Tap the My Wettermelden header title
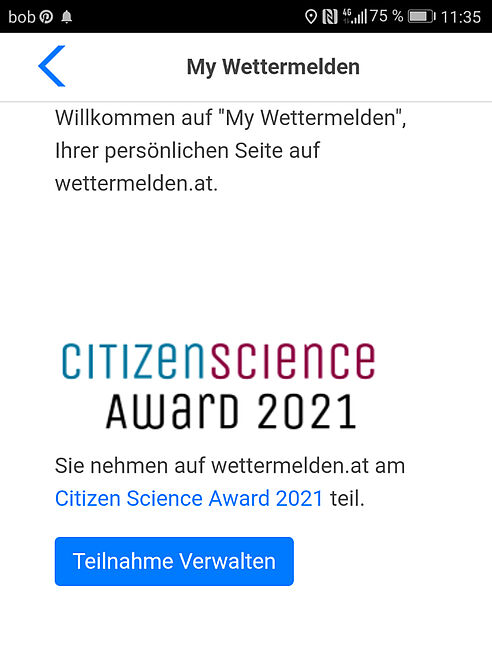The height and width of the screenshot is (656, 492). [x=273, y=67]
